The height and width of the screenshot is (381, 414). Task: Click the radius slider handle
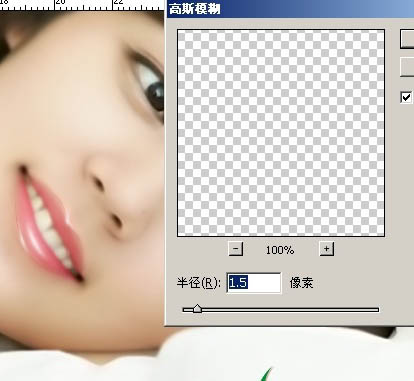tap(197, 309)
